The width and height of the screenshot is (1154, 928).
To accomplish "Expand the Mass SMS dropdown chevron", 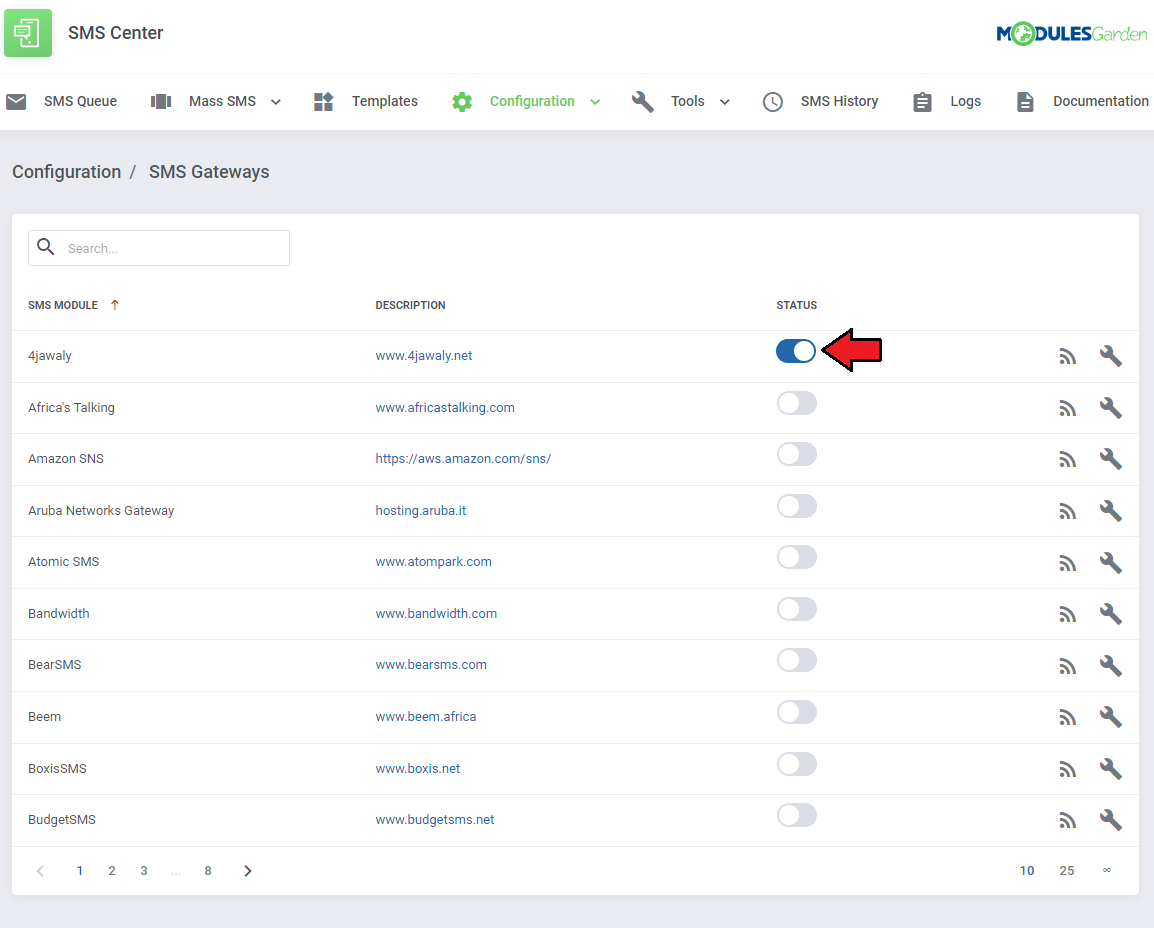I will pyautogui.click(x=276, y=102).
